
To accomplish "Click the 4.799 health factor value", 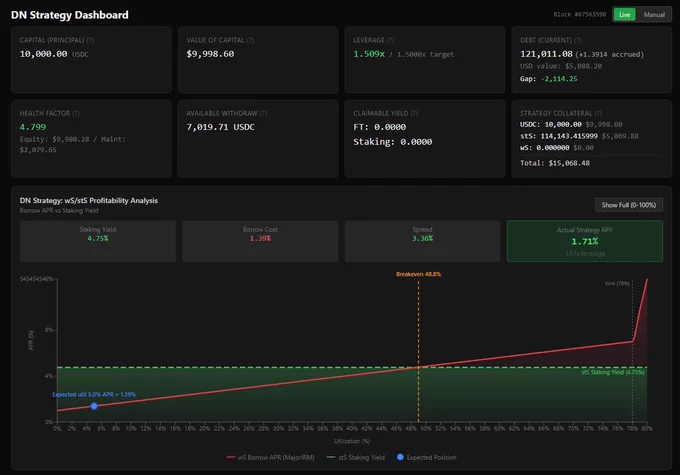I will pos(33,127).
